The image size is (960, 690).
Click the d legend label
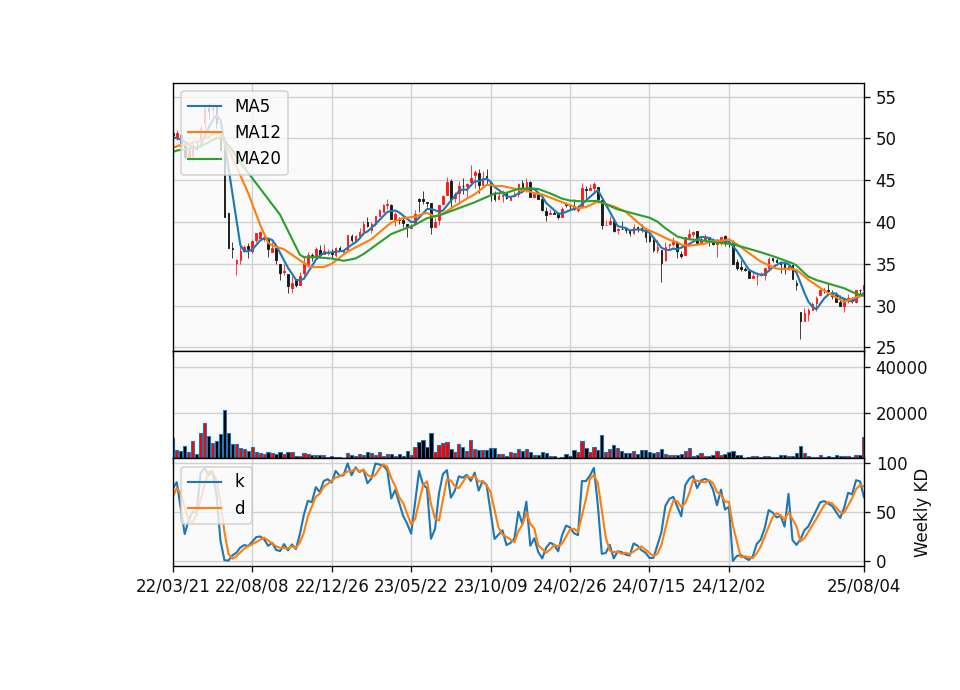pyautogui.click(x=239, y=508)
